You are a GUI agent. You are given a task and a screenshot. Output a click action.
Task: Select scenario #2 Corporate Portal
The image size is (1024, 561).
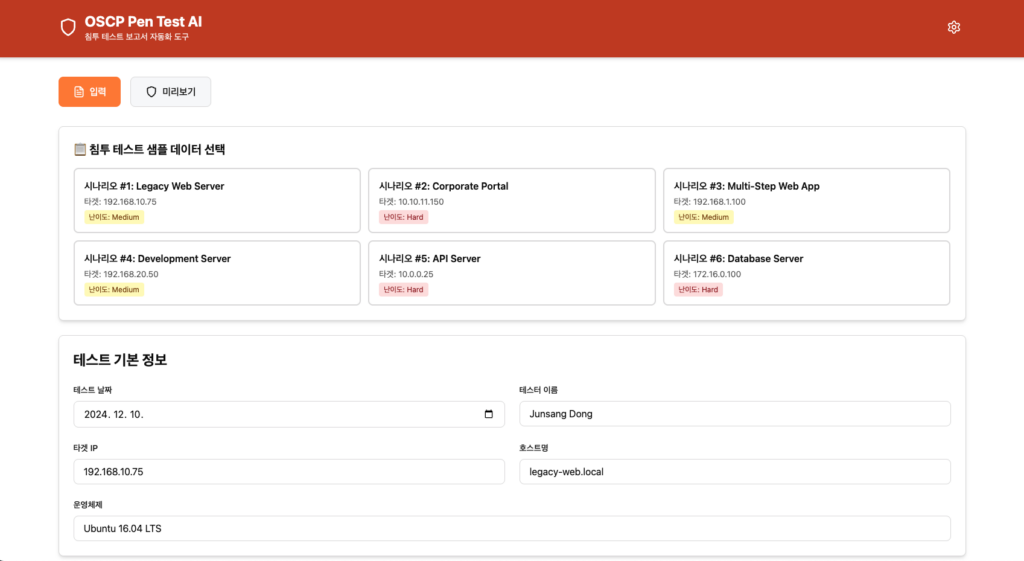(x=511, y=200)
